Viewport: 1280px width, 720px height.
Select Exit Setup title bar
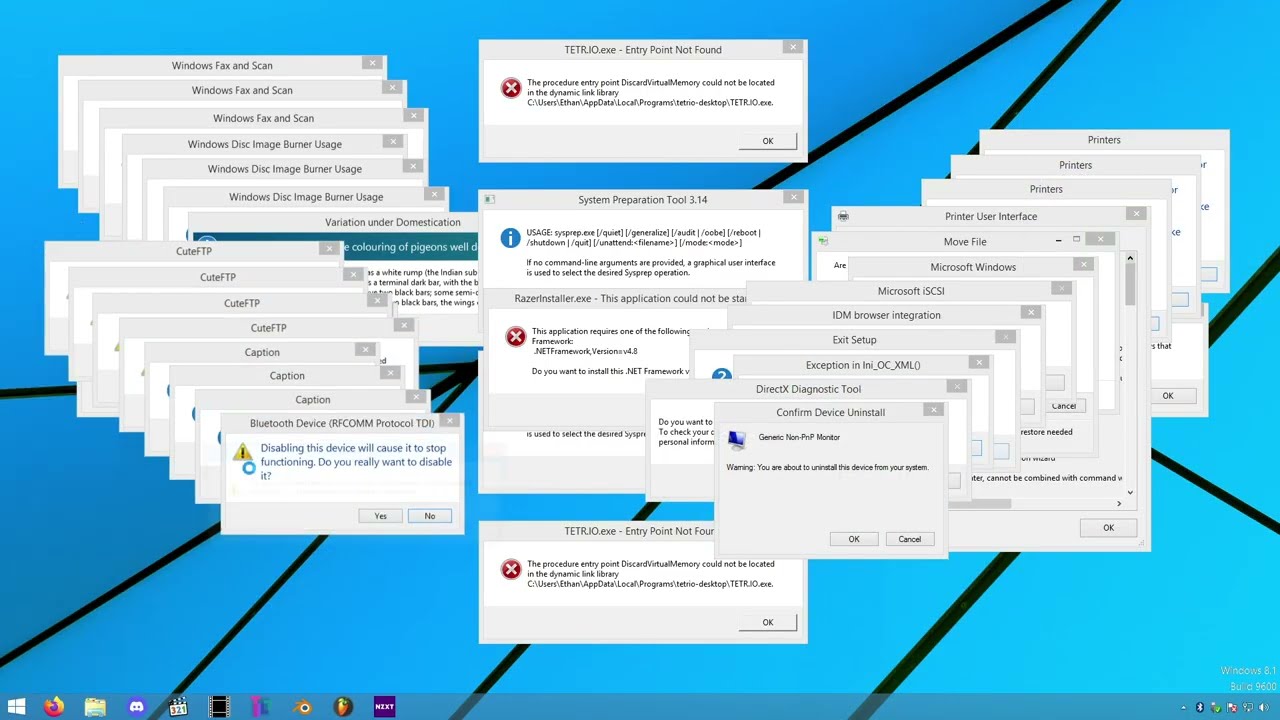pos(854,339)
